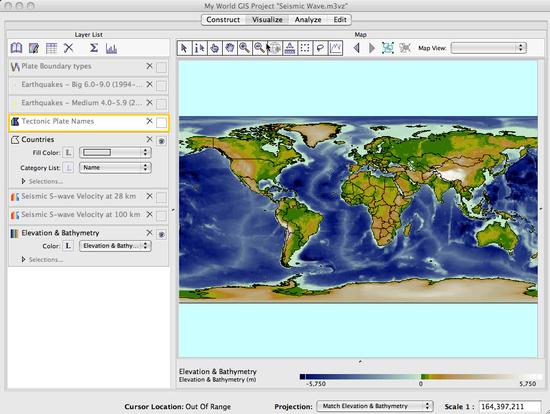Show the Tectonic Plate Names layer
Viewport: 550px width, 414px height.
point(161,122)
